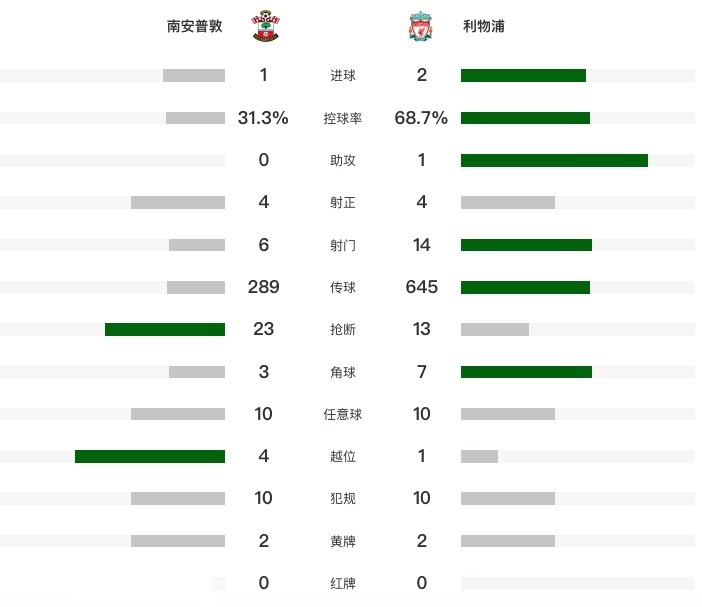This screenshot has width=702, height=607.
Task: Select the 红牌 stat label
Action: coord(342,583)
